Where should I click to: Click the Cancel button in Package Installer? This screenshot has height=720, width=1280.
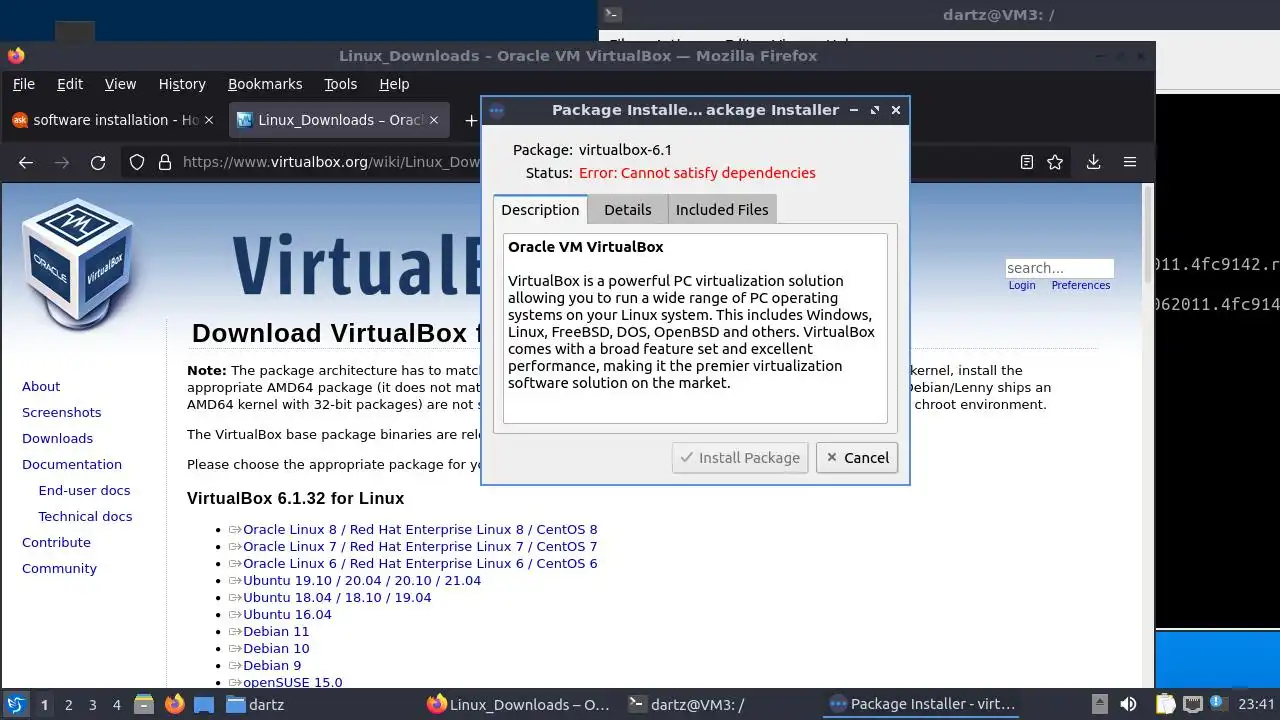point(857,458)
